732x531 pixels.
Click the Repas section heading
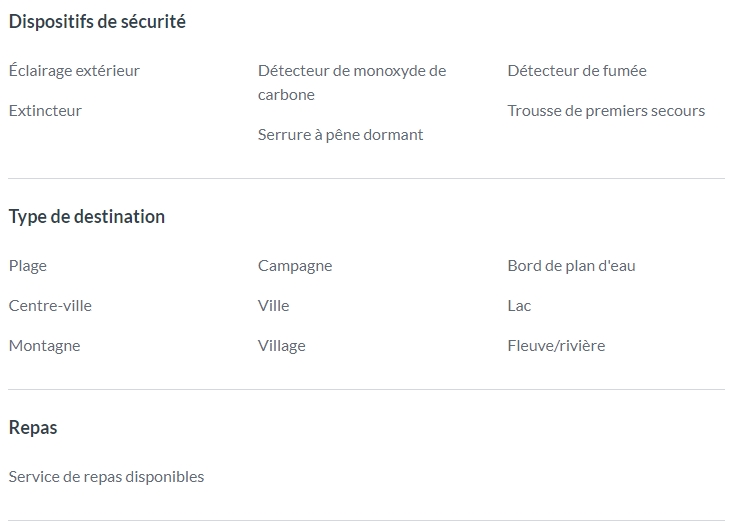tap(33, 428)
